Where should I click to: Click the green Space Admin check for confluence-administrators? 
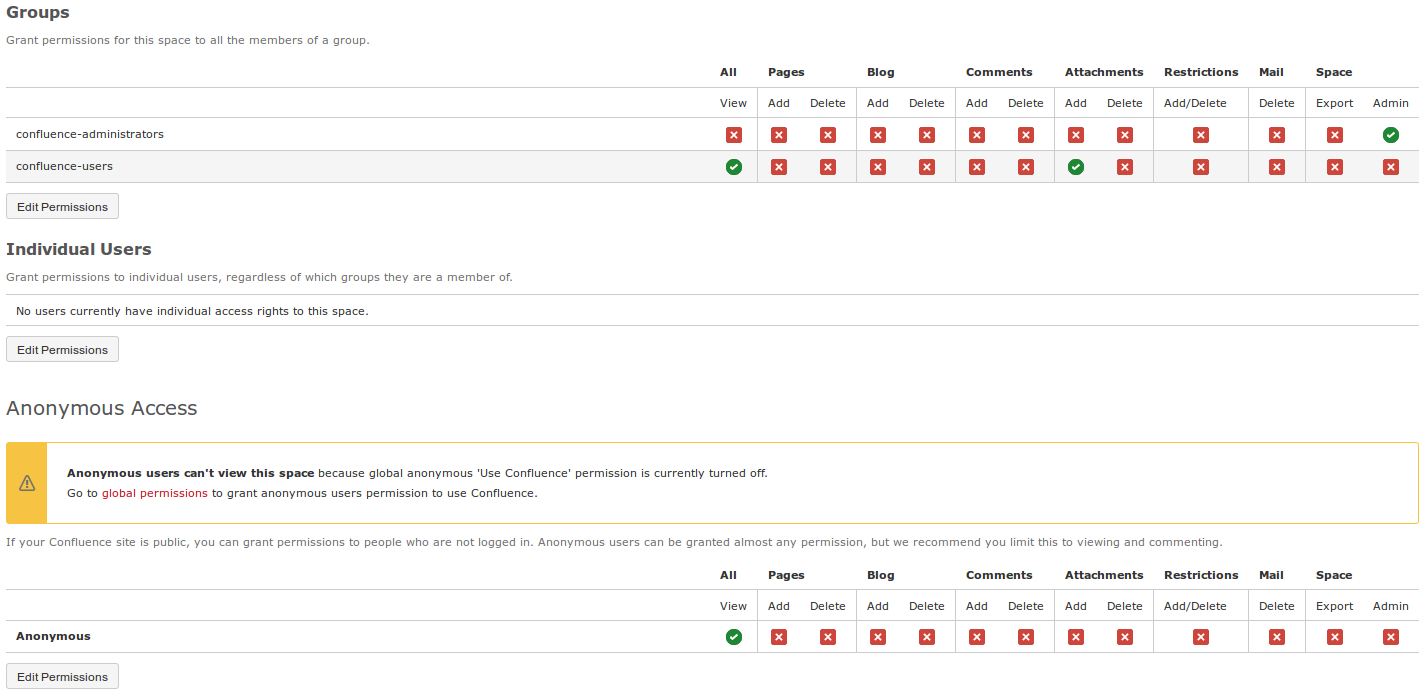tap(1390, 134)
